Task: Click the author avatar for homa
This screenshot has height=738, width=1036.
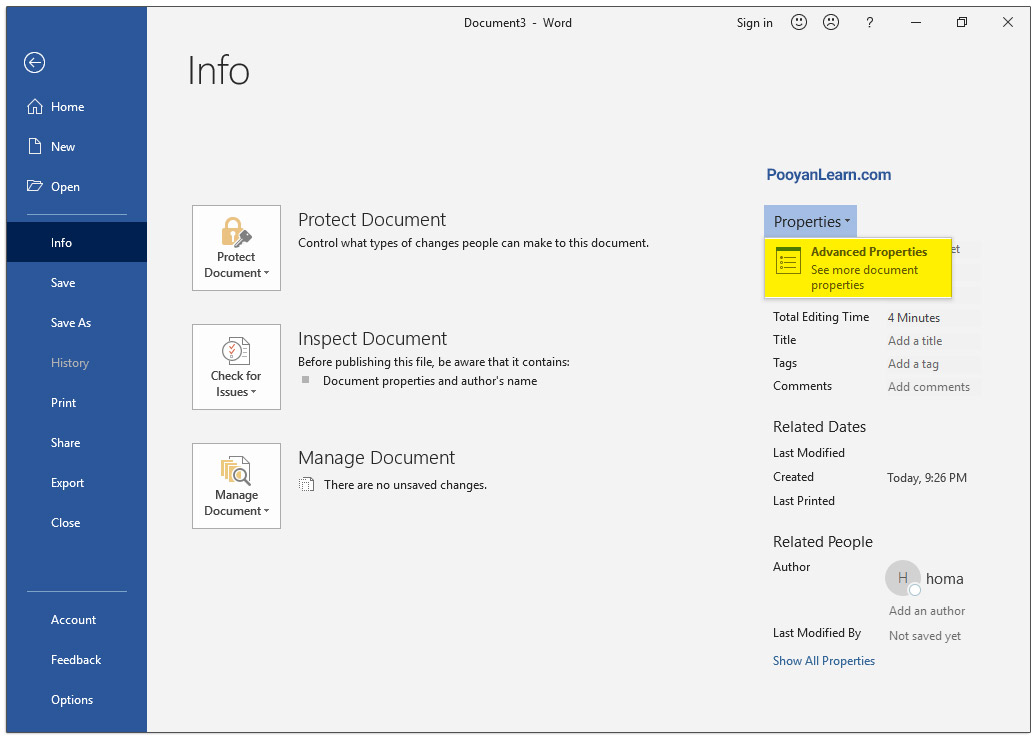Action: pyautogui.click(x=902, y=578)
